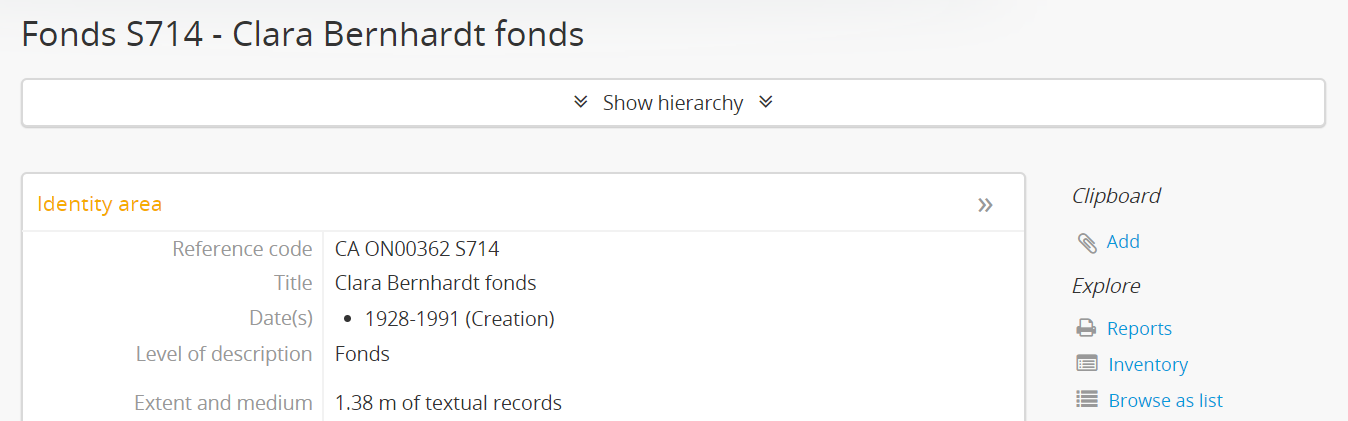Open the Inventory link

(x=1148, y=364)
